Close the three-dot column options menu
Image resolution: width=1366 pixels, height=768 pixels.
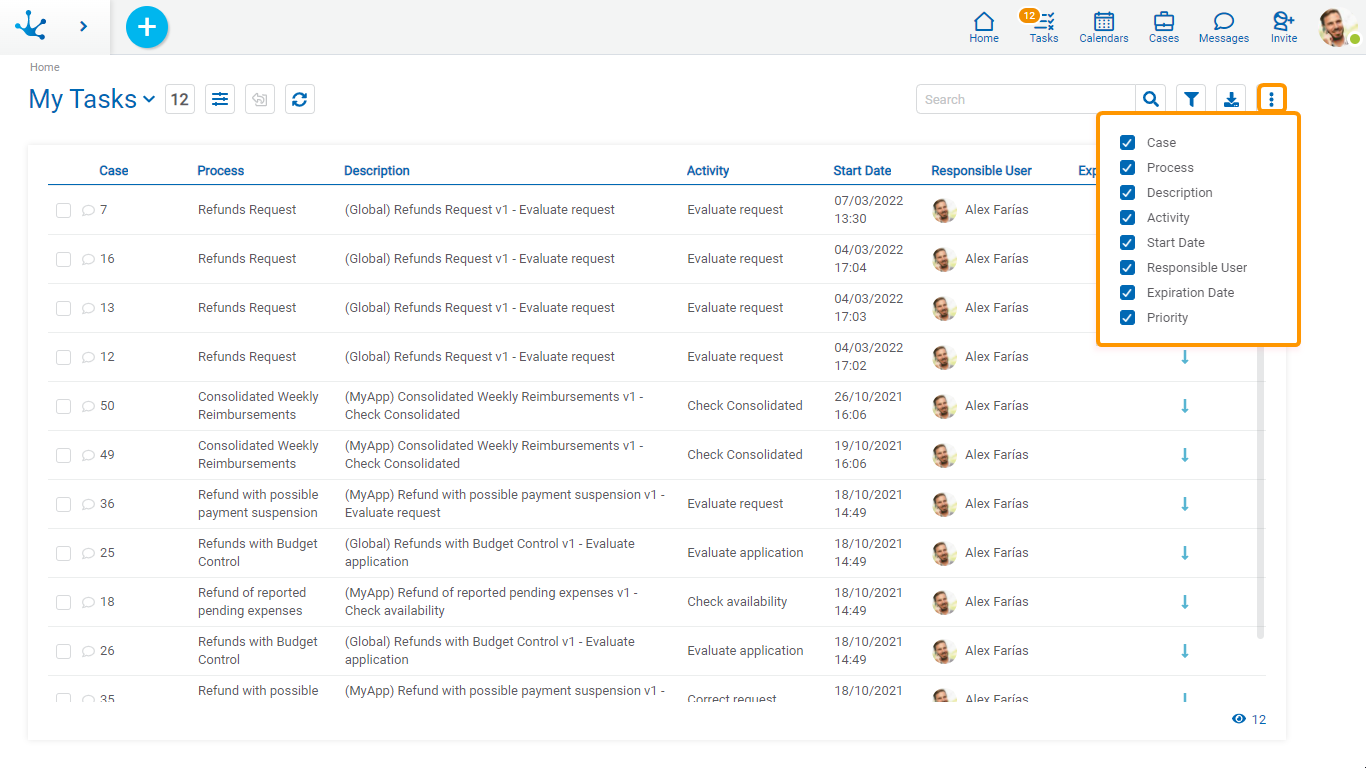[x=1271, y=99]
